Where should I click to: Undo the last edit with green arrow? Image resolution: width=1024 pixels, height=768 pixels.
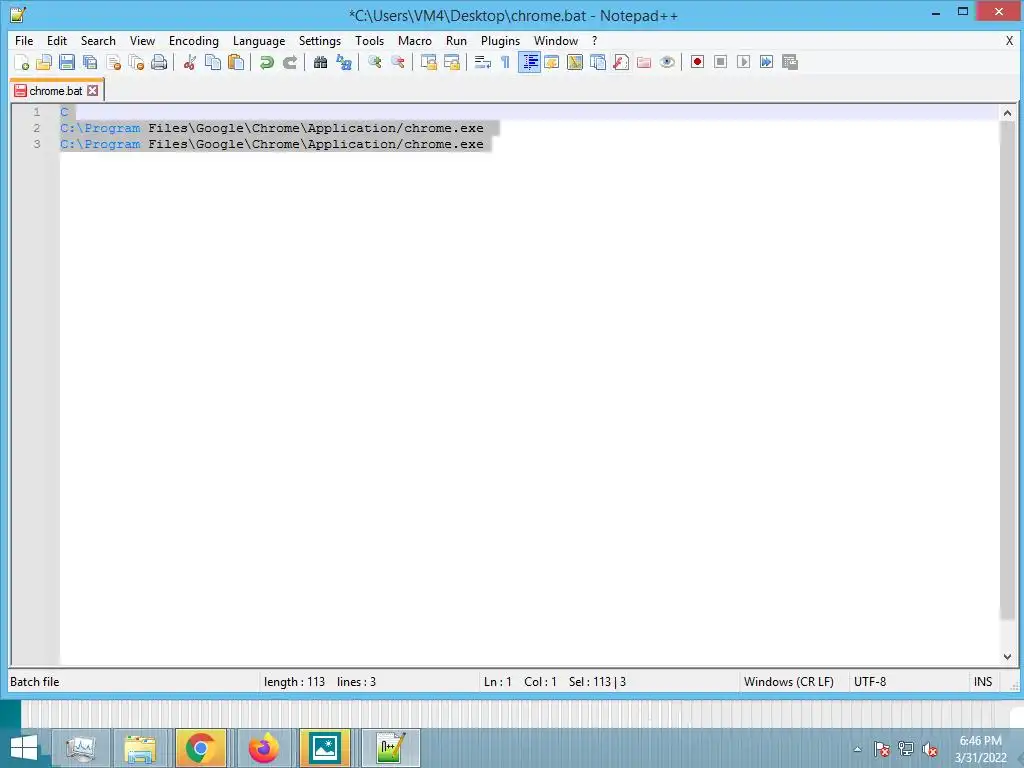266,62
